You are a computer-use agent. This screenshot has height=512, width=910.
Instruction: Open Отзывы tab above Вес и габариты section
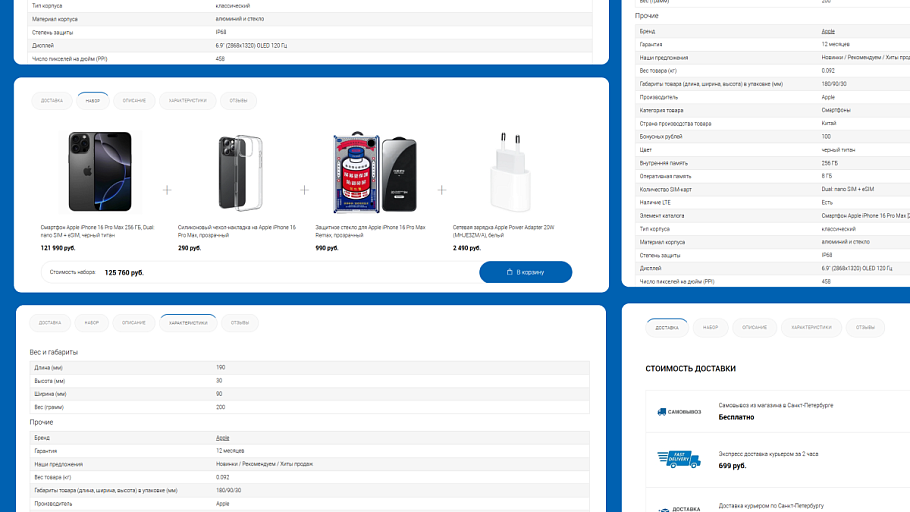coord(240,323)
